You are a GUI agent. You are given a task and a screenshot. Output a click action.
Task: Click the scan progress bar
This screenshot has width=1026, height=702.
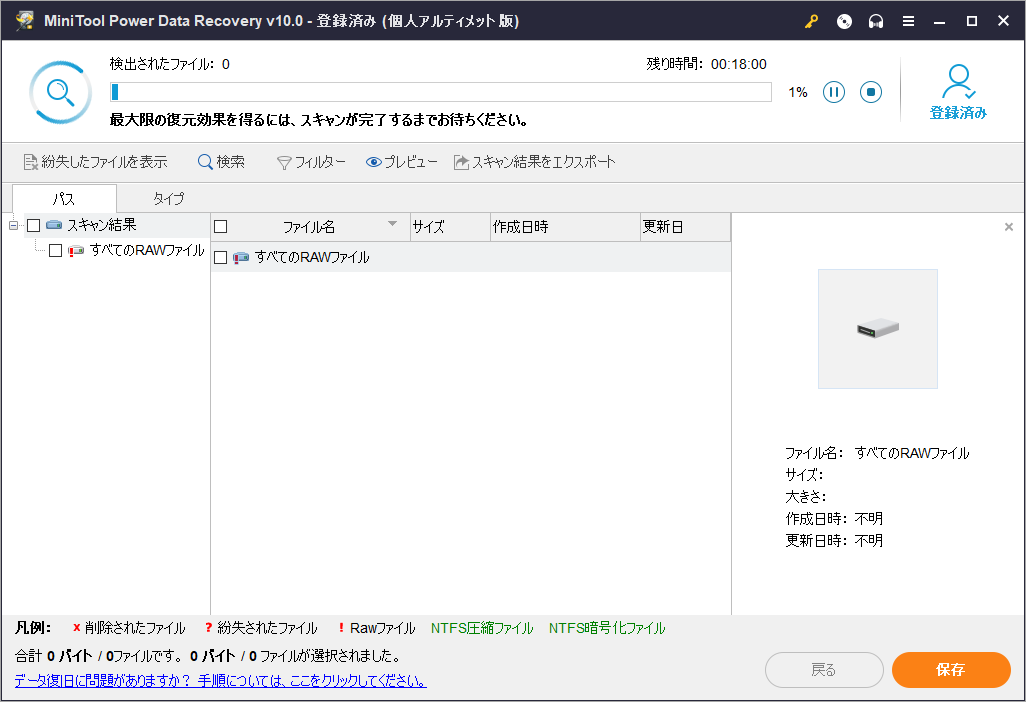click(x=440, y=92)
